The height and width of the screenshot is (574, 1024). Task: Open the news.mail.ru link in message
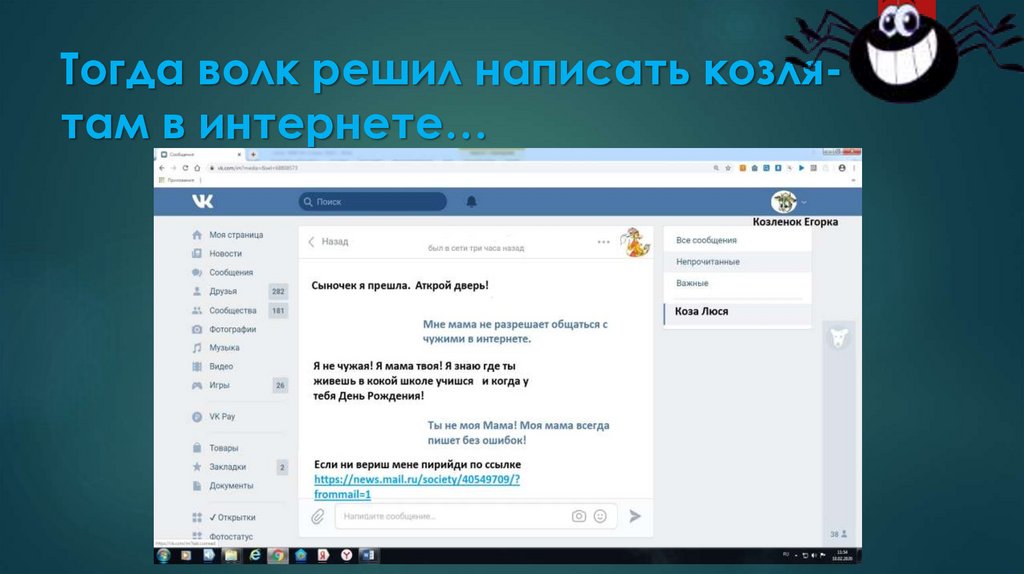pos(417,486)
